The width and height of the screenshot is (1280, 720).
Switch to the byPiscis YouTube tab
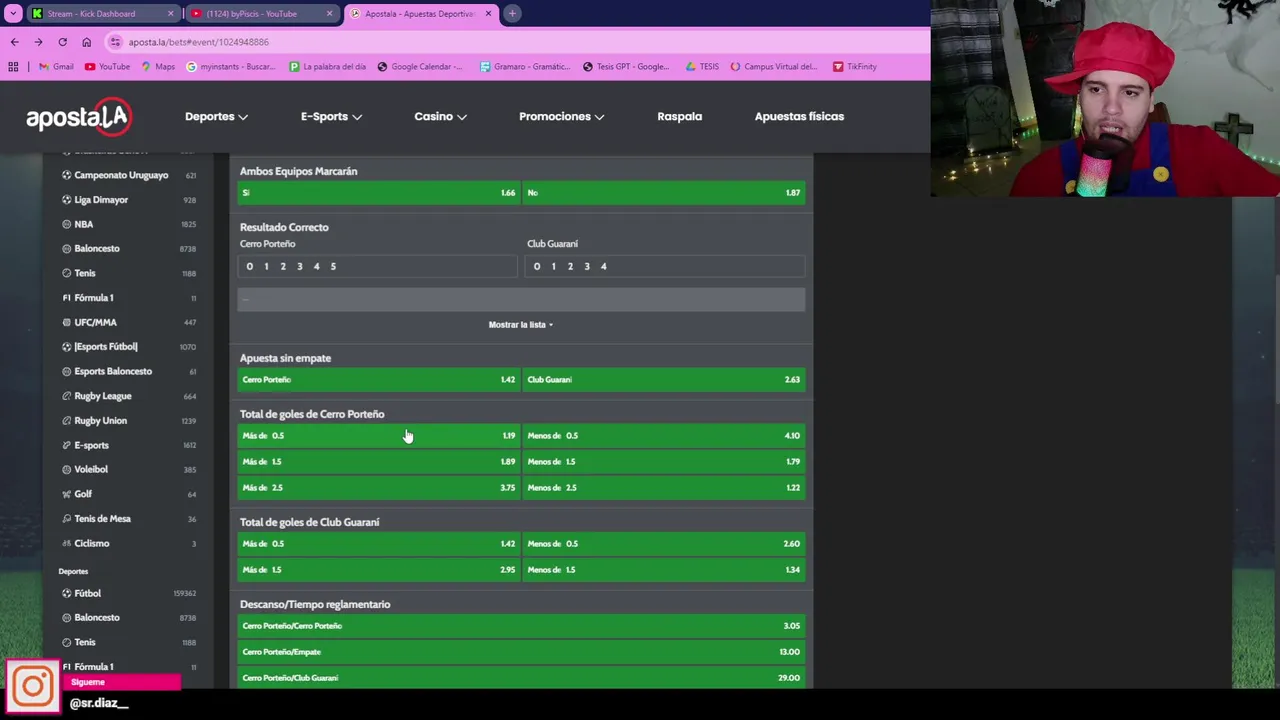[261, 14]
